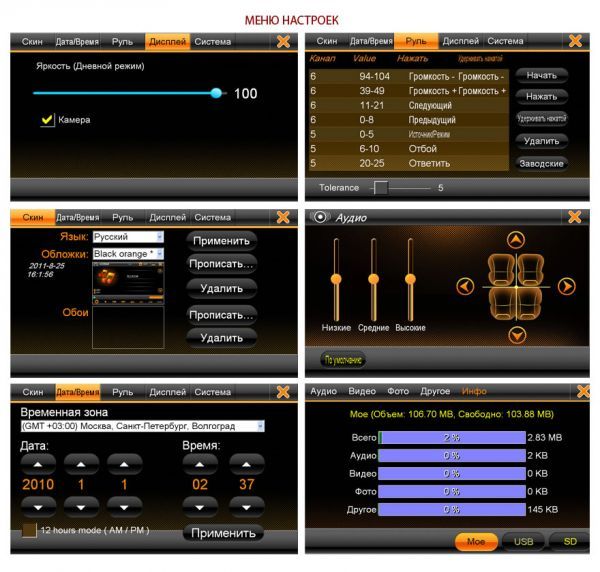Viewport: 600px width, 572px height.
Task: Select the Скин tab in language panel
Action: (x=33, y=217)
